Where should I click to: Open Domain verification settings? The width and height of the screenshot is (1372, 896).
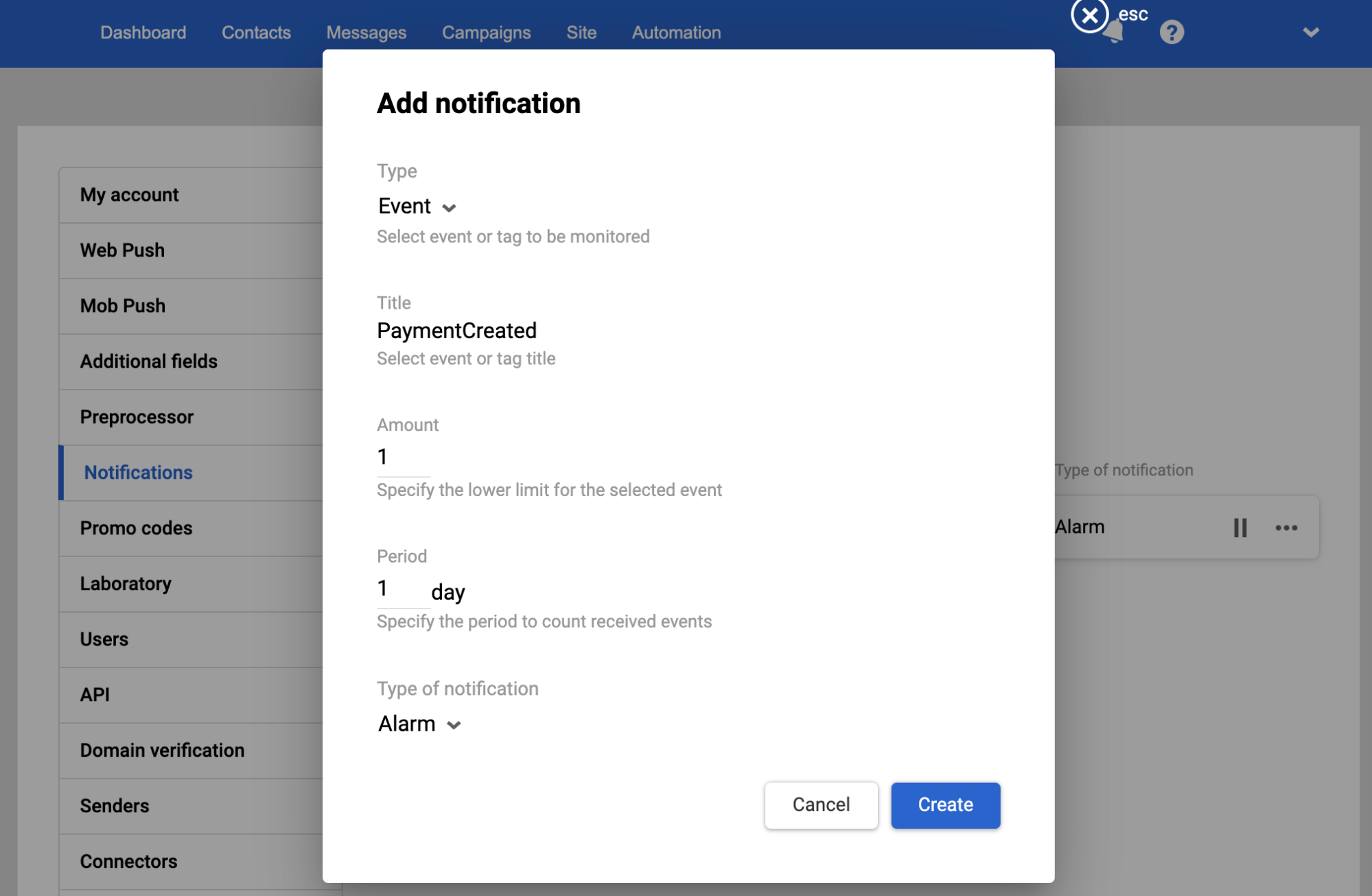click(x=162, y=750)
